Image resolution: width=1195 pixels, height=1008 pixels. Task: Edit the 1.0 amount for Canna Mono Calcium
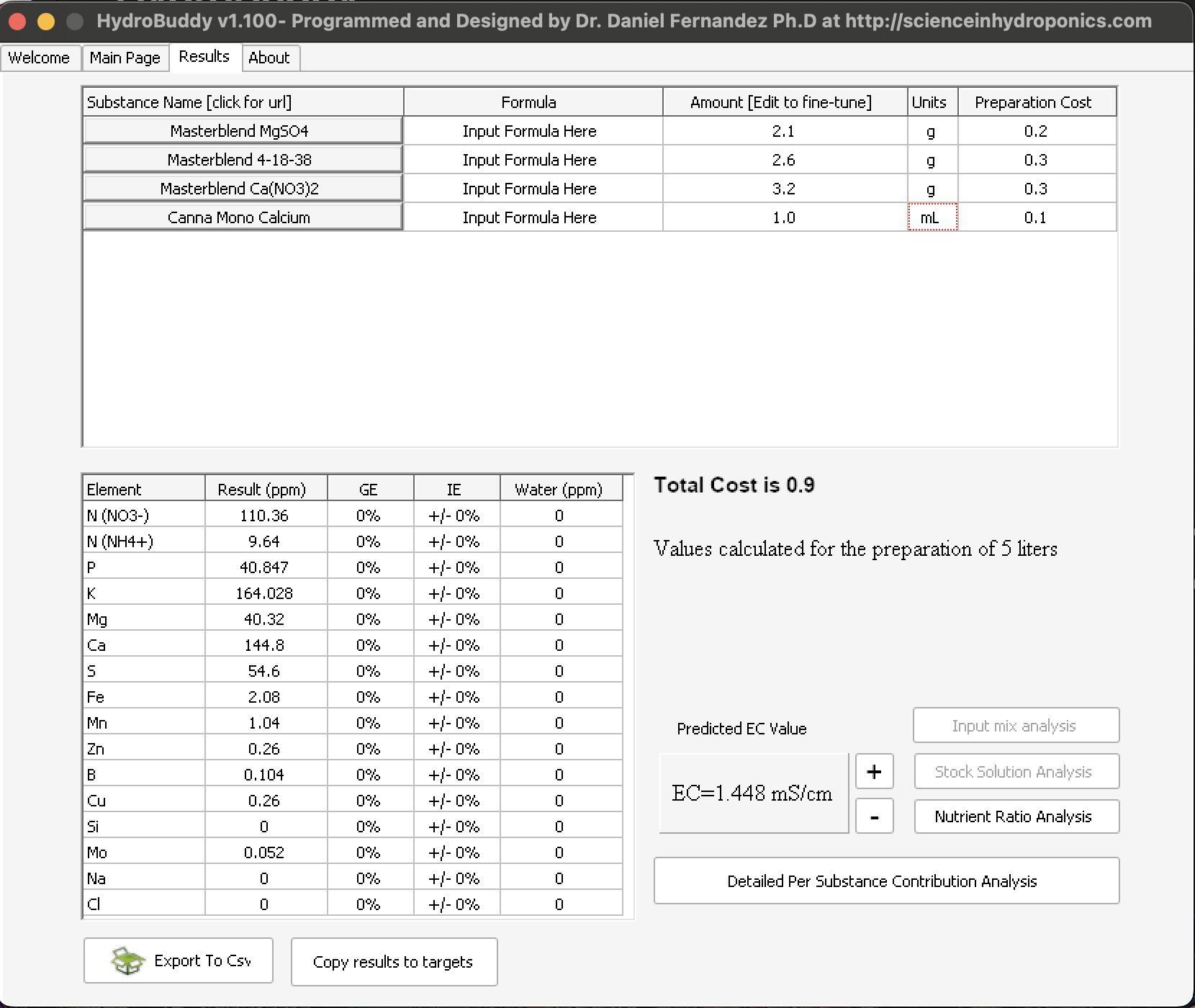pos(785,217)
